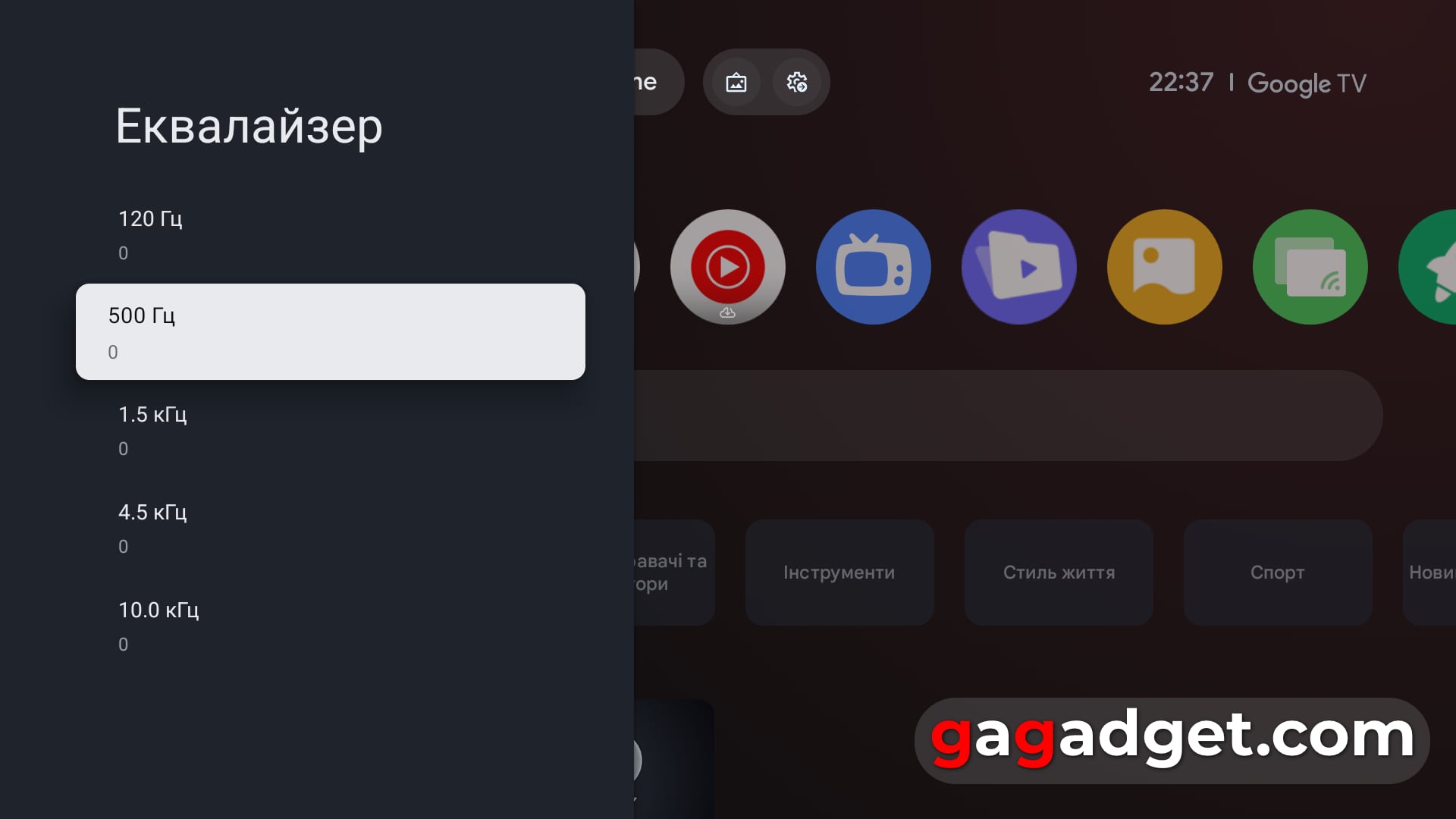
Task: Open the Інструменти category tile
Action: 839,573
